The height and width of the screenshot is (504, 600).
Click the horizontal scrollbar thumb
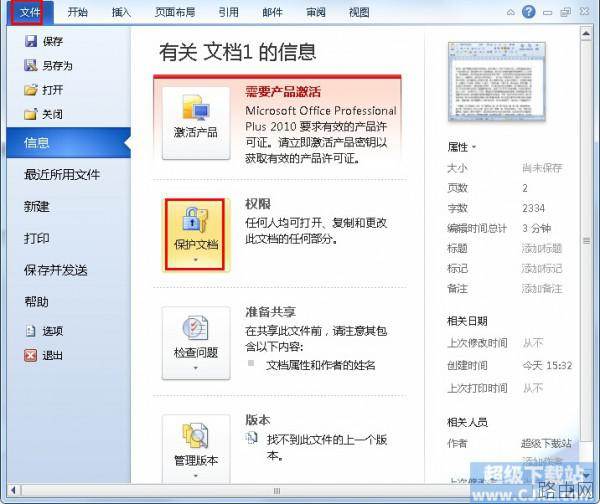point(276,491)
